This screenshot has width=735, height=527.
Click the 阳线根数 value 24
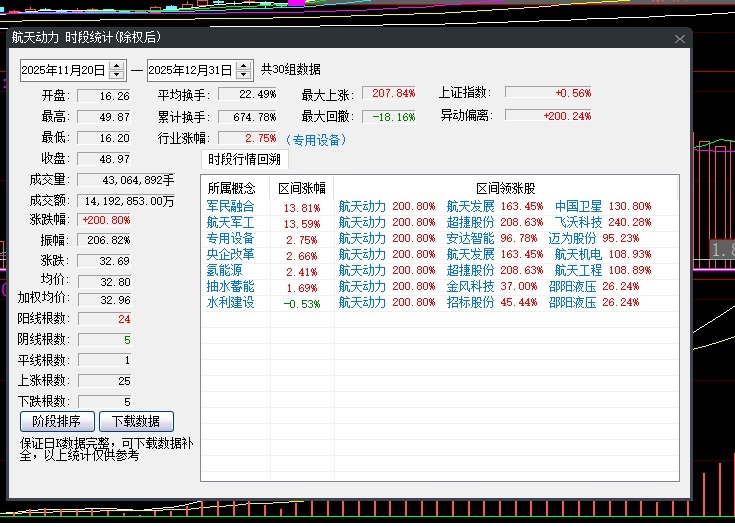coord(105,319)
